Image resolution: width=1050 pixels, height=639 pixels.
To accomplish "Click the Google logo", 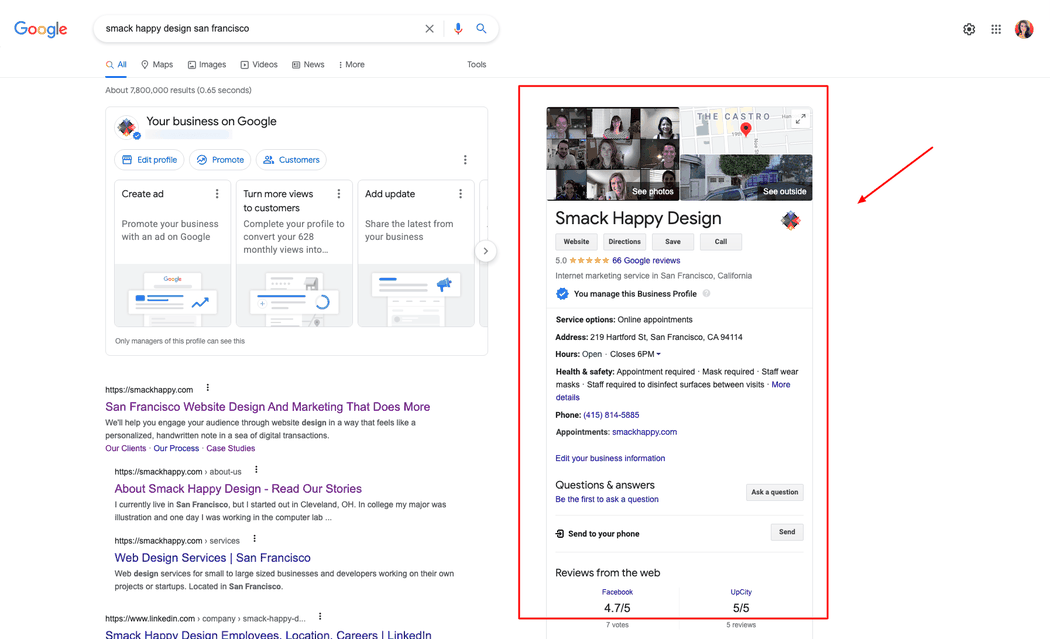I will [41, 29].
